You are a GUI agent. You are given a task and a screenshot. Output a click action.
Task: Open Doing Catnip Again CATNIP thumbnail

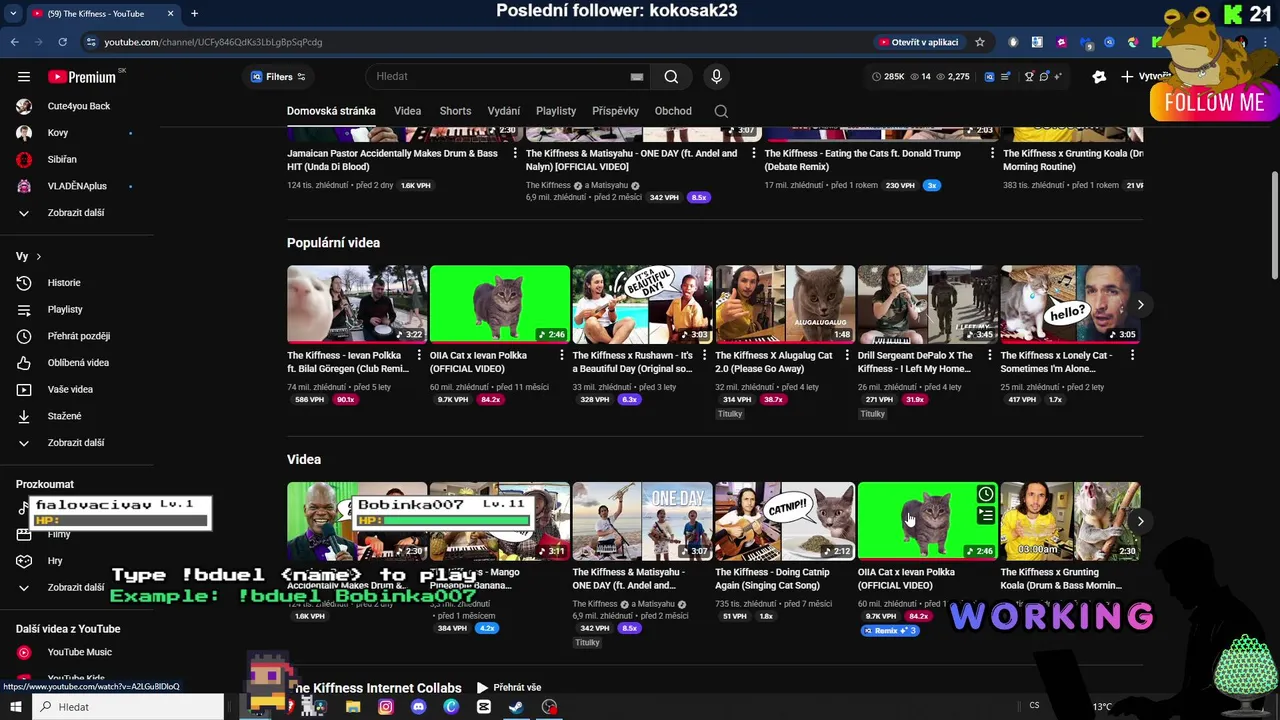tap(785, 521)
